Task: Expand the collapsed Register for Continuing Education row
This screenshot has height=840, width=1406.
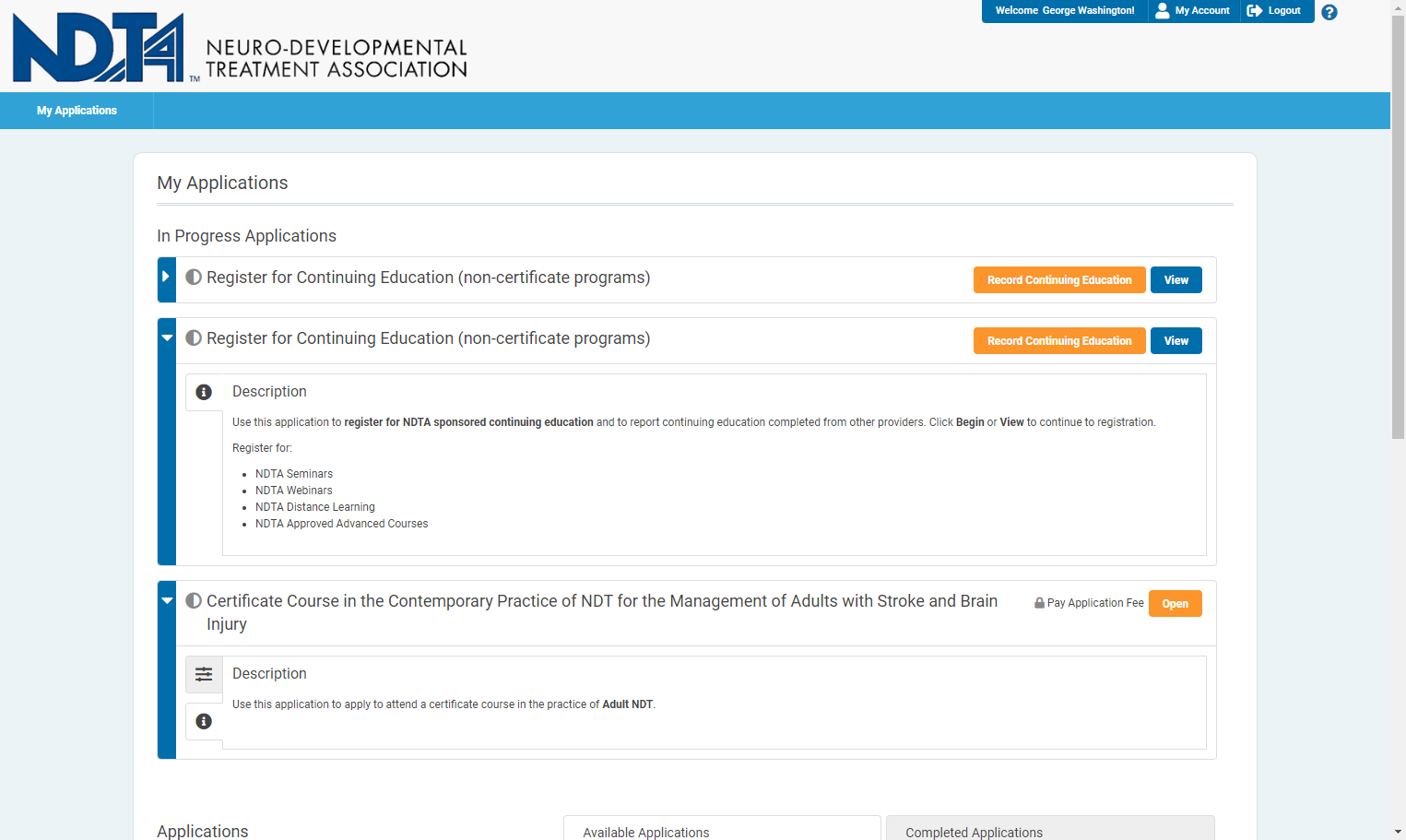Action: pos(167,279)
